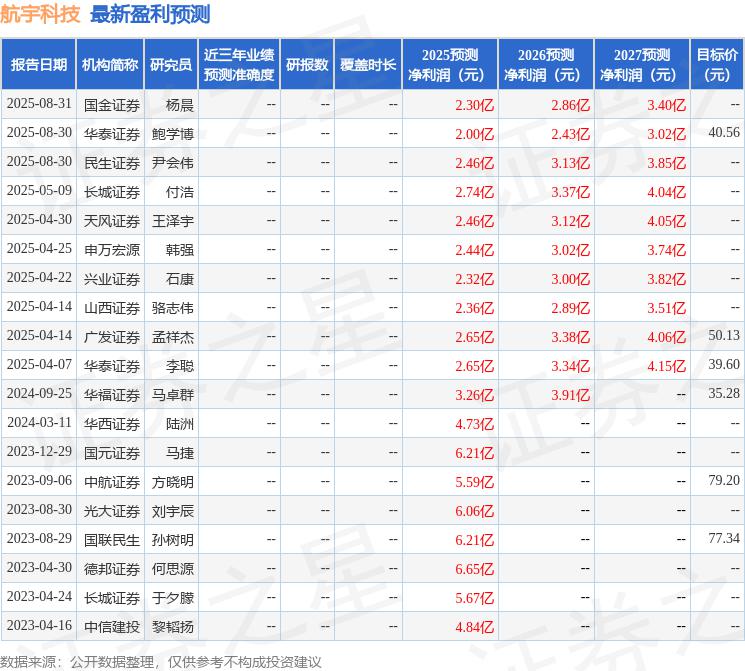The width and height of the screenshot is (745, 671).
Task: Click analyst name 杨晨
Action: (180, 105)
